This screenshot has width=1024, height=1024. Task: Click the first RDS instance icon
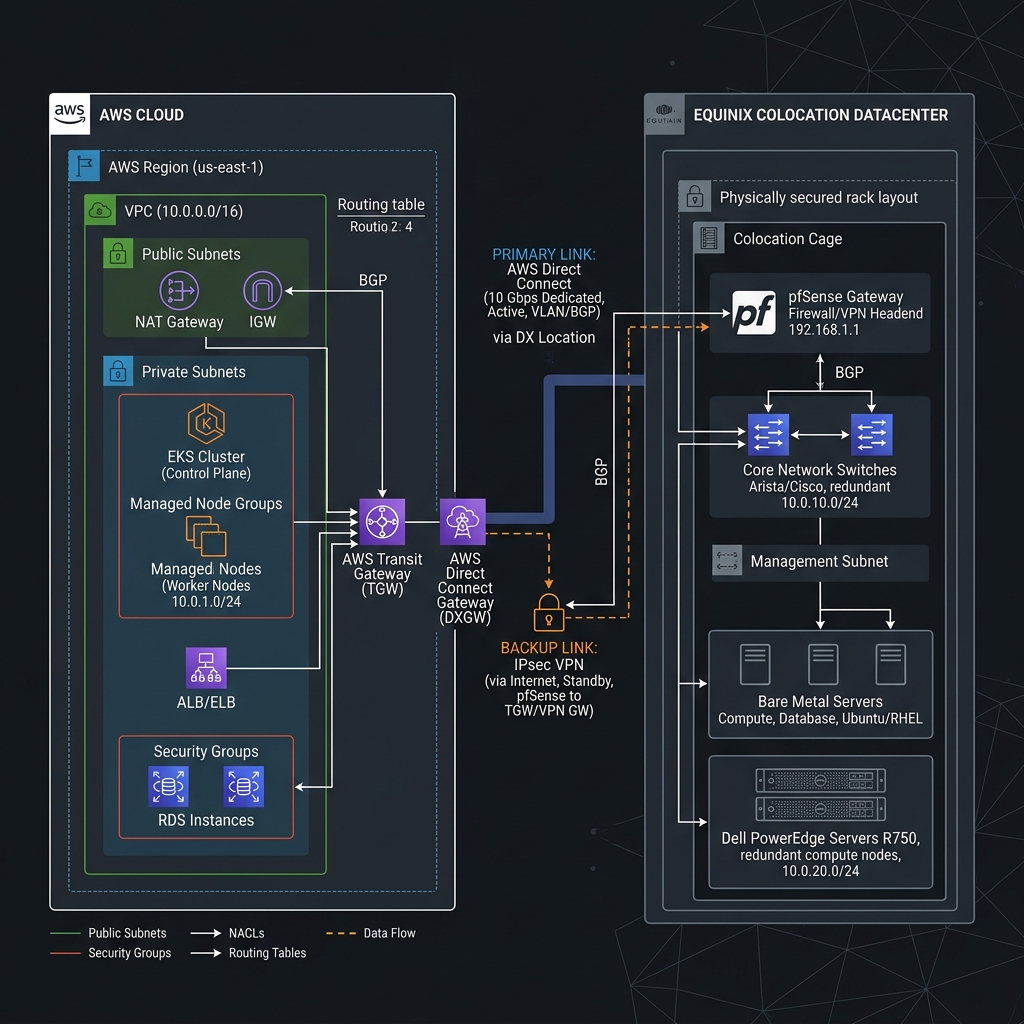click(168, 786)
